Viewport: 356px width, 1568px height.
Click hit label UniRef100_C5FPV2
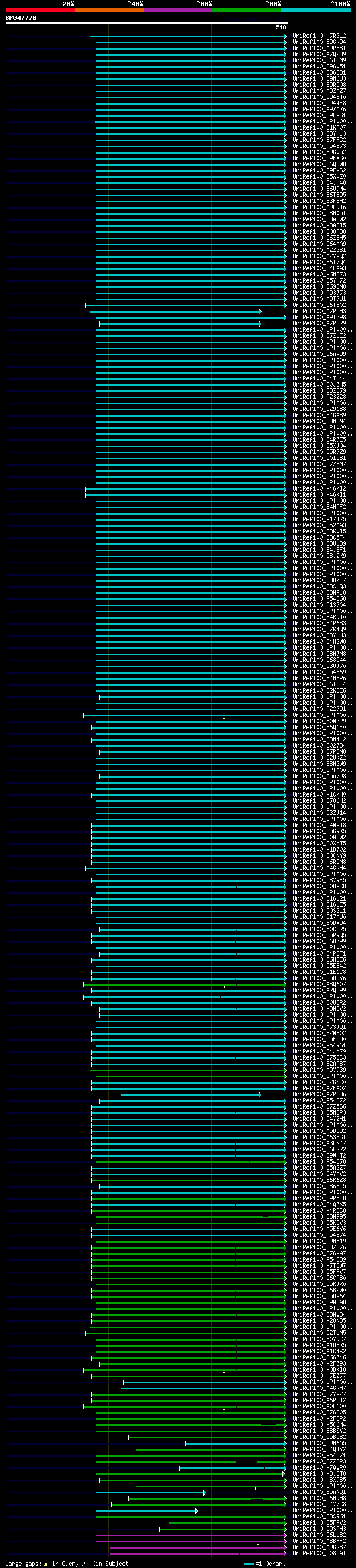coord(319,1523)
